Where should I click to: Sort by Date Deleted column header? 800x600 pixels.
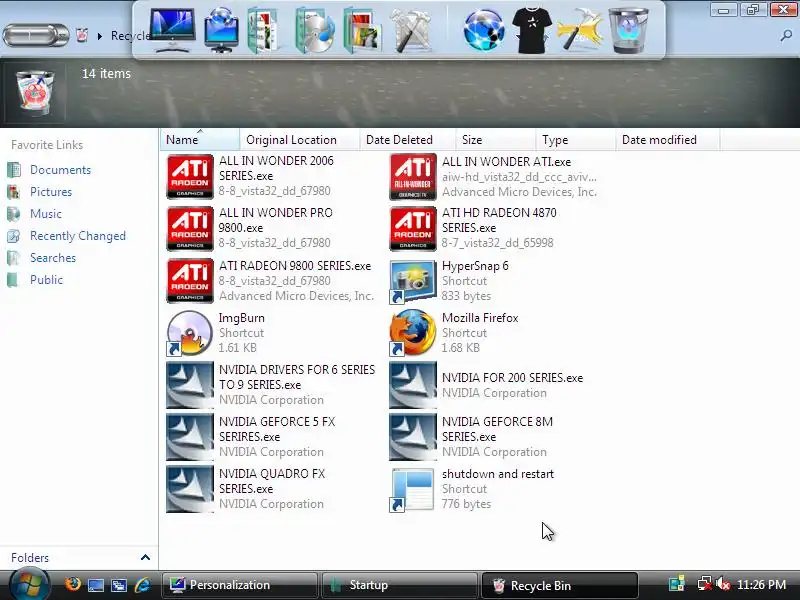(407, 140)
